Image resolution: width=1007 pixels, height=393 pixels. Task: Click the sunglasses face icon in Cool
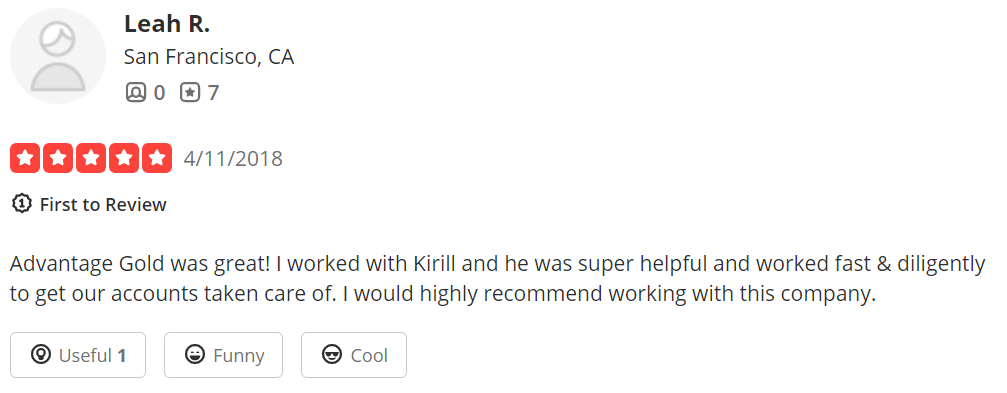click(331, 354)
